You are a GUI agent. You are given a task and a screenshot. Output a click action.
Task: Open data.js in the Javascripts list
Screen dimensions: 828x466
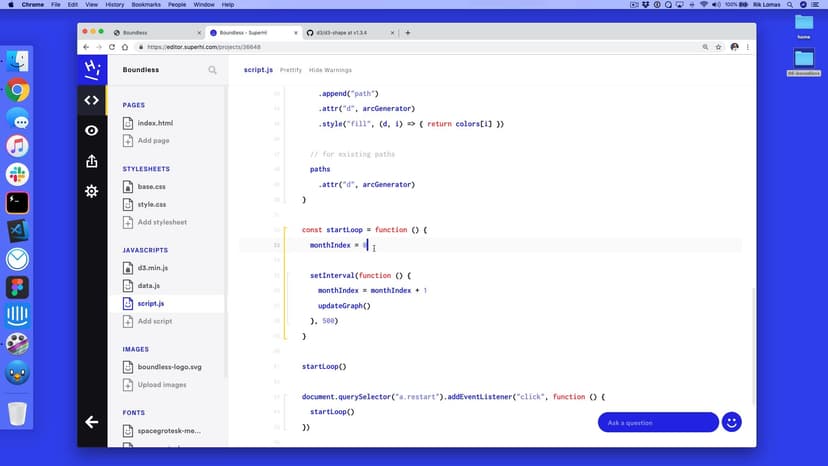coord(148,286)
